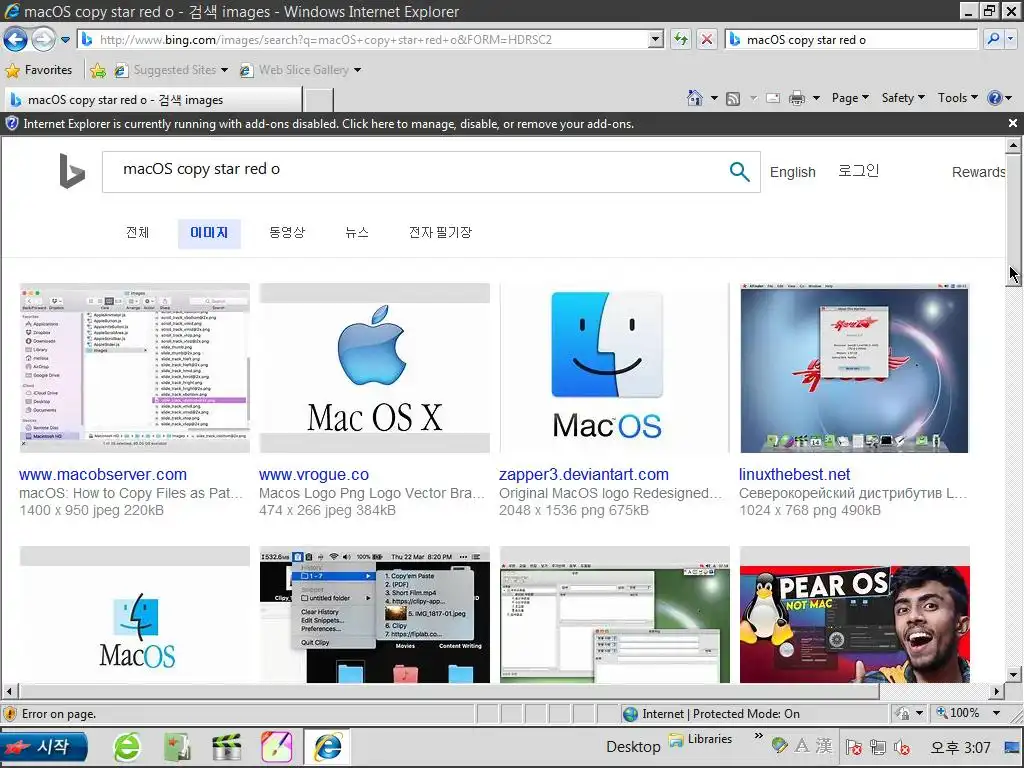
Task: Open the 전자 필기장 tab
Action: click(x=440, y=233)
